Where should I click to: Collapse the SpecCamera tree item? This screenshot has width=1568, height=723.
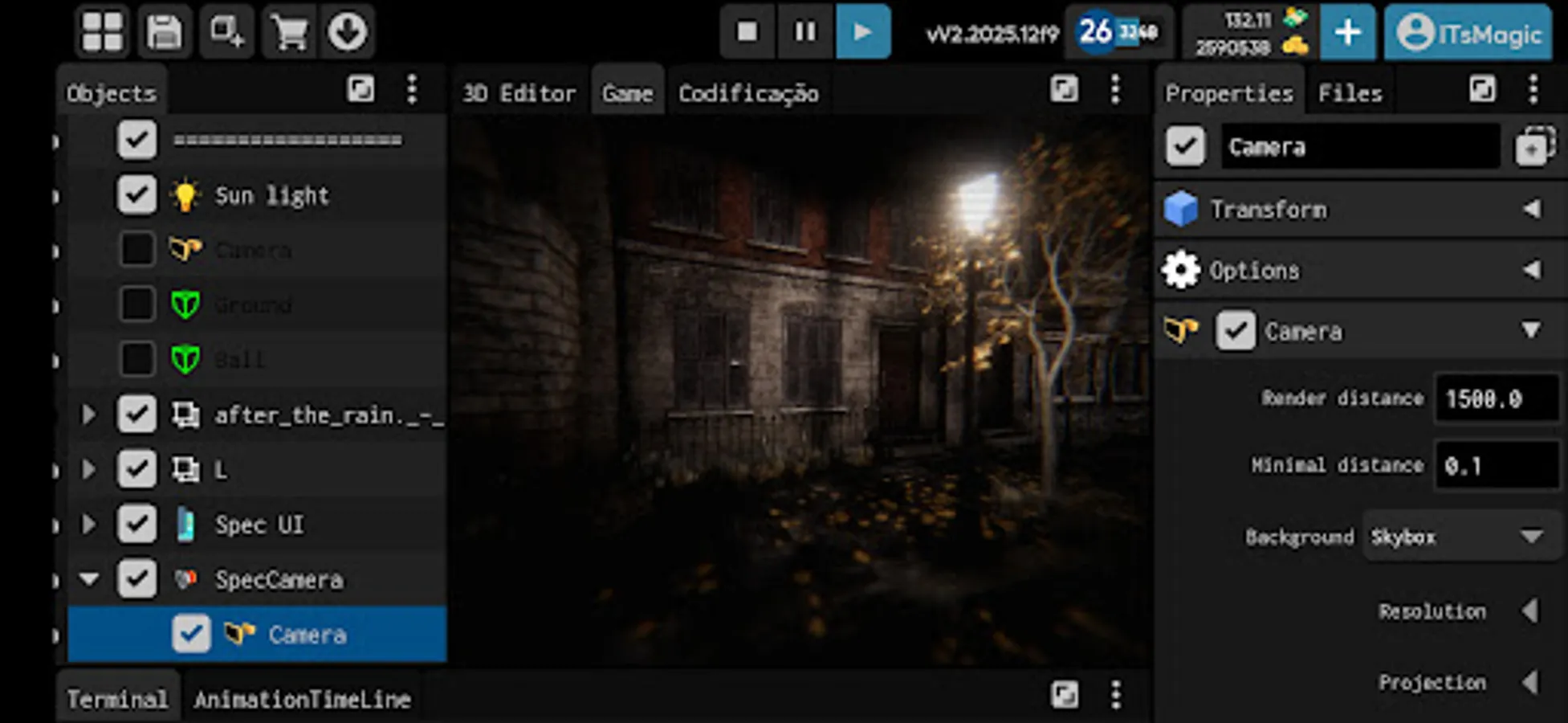[x=88, y=578]
